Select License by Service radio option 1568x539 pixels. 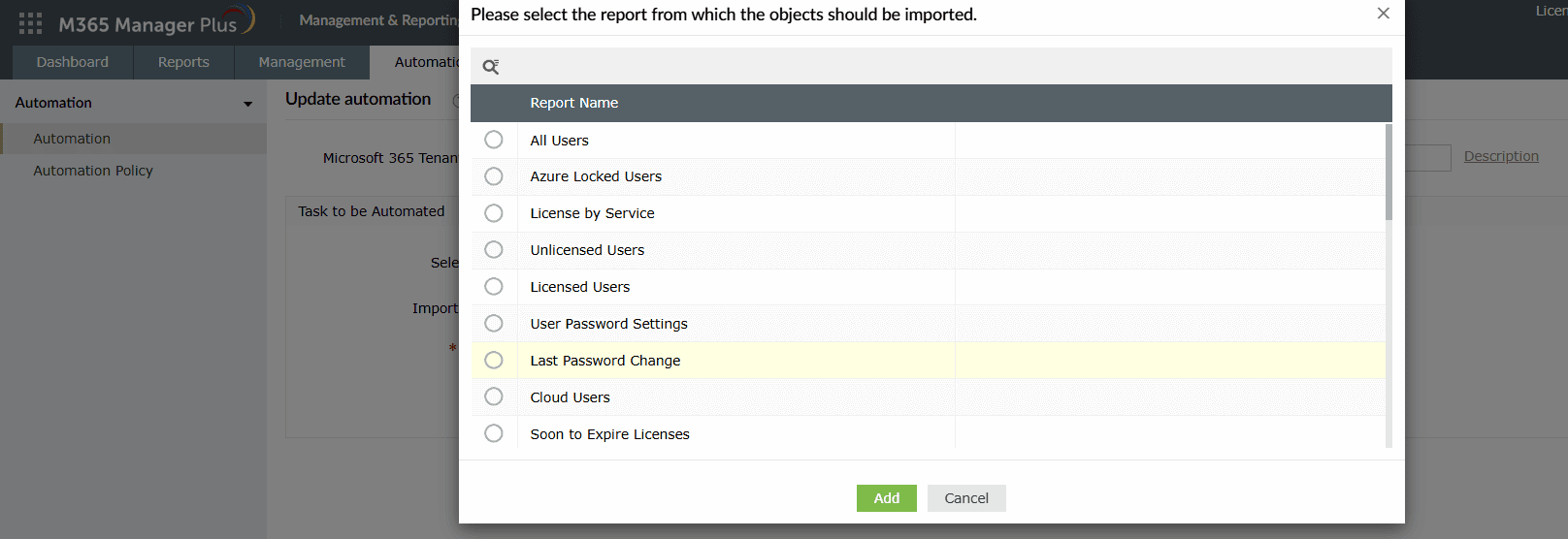(494, 213)
